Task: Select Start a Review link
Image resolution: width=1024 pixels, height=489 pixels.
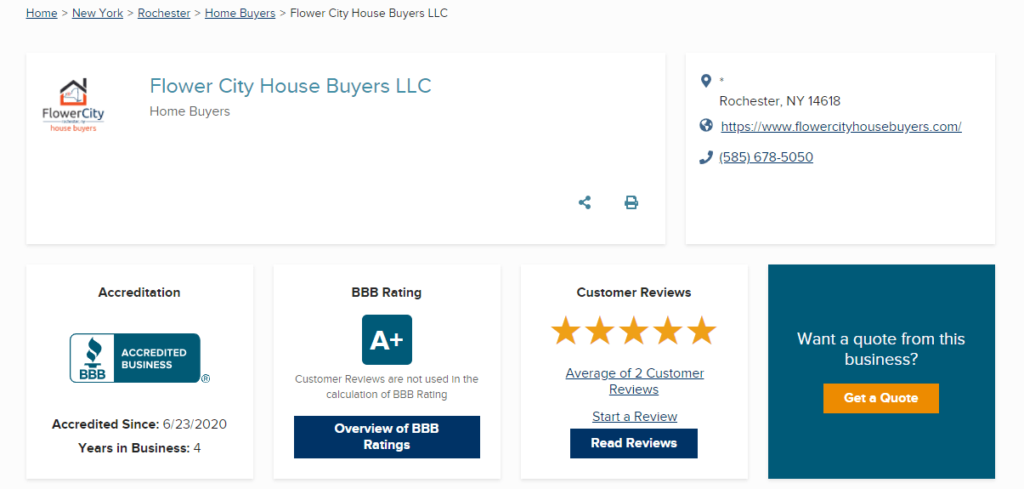Action: tap(634, 416)
